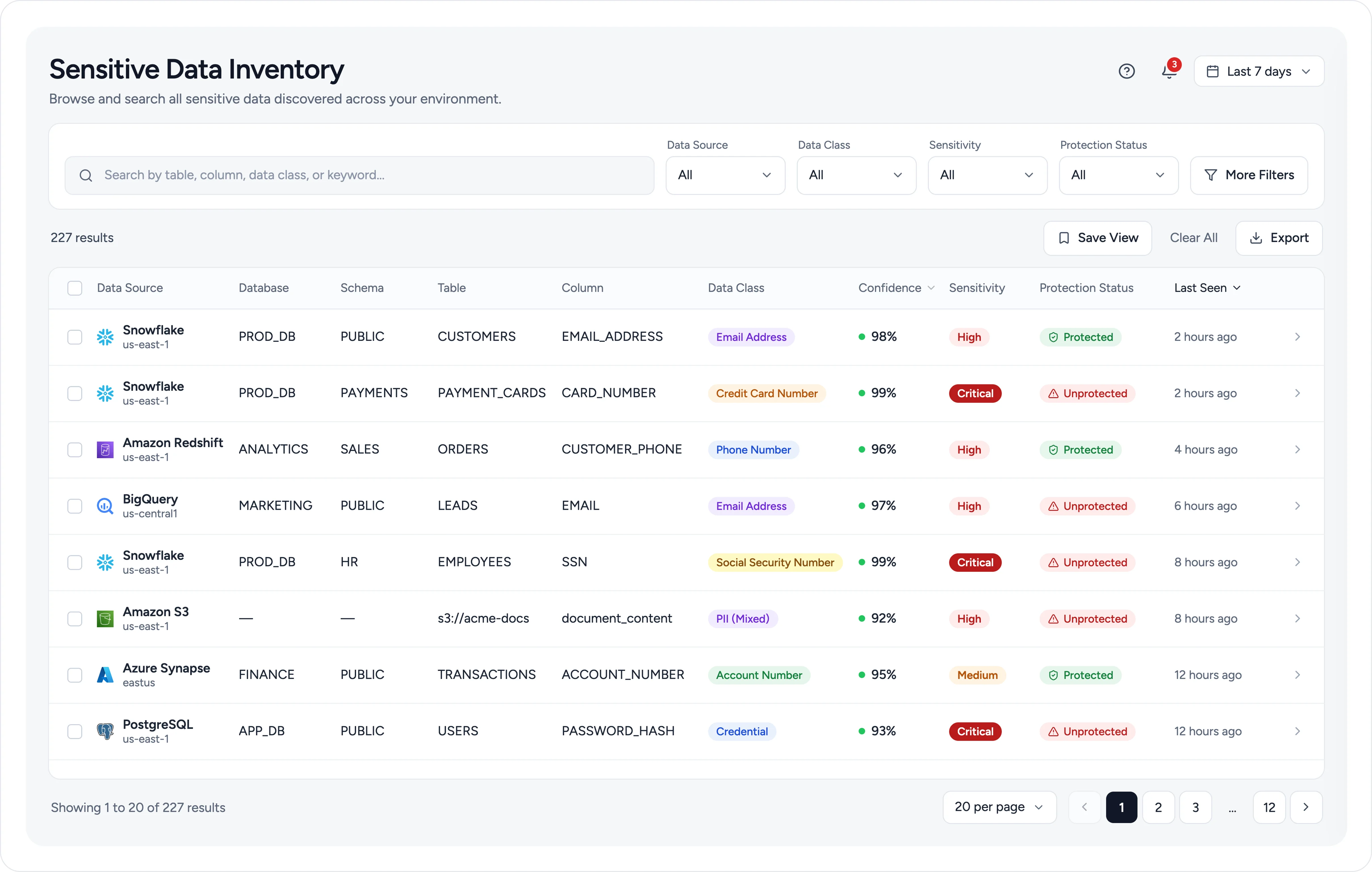Click the Amazon Redshift icon in ORDERS row
Screen dimensions: 1372x872
click(106, 450)
